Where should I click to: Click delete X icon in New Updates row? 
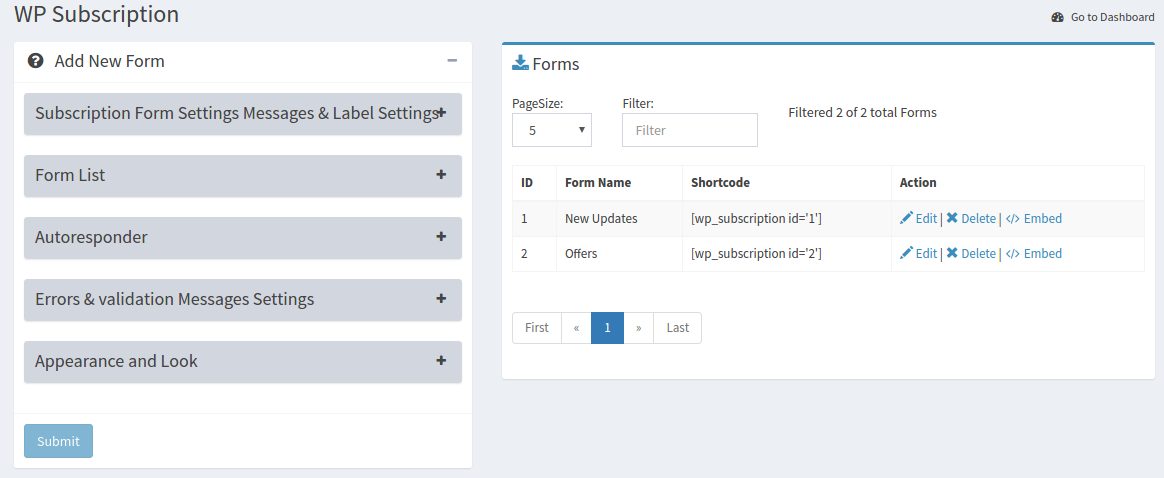pyautogui.click(x=952, y=218)
